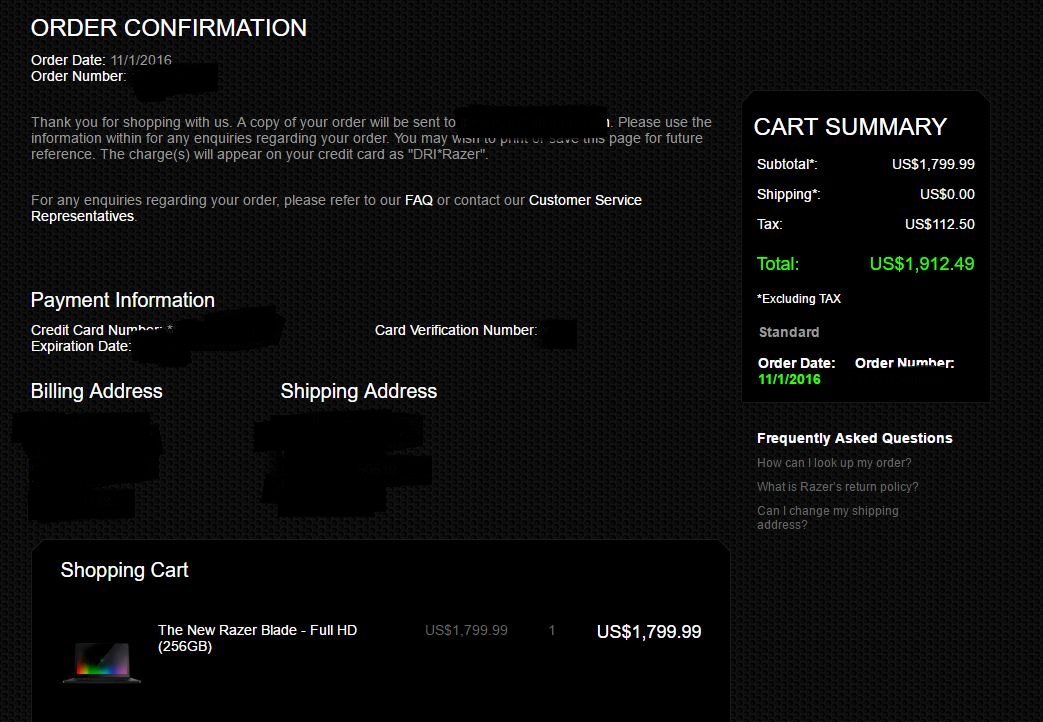This screenshot has height=722, width=1043.
Task: Click the Standard shipping method label
Action: [789, 332]
